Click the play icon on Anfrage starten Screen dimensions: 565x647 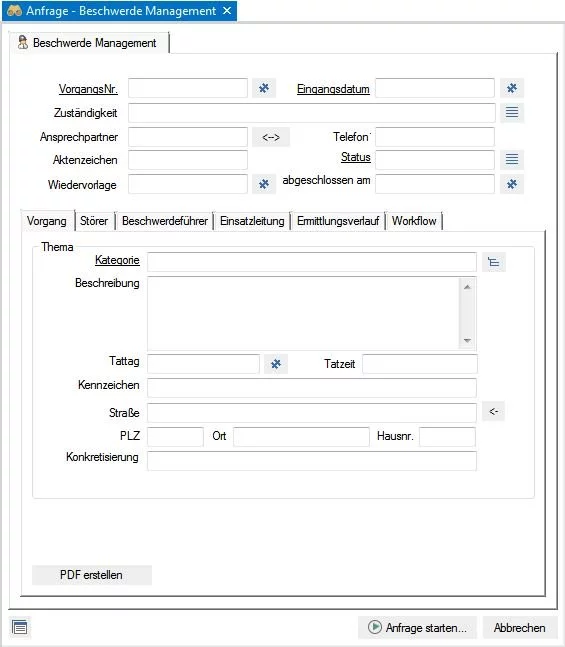pos(375,627)
